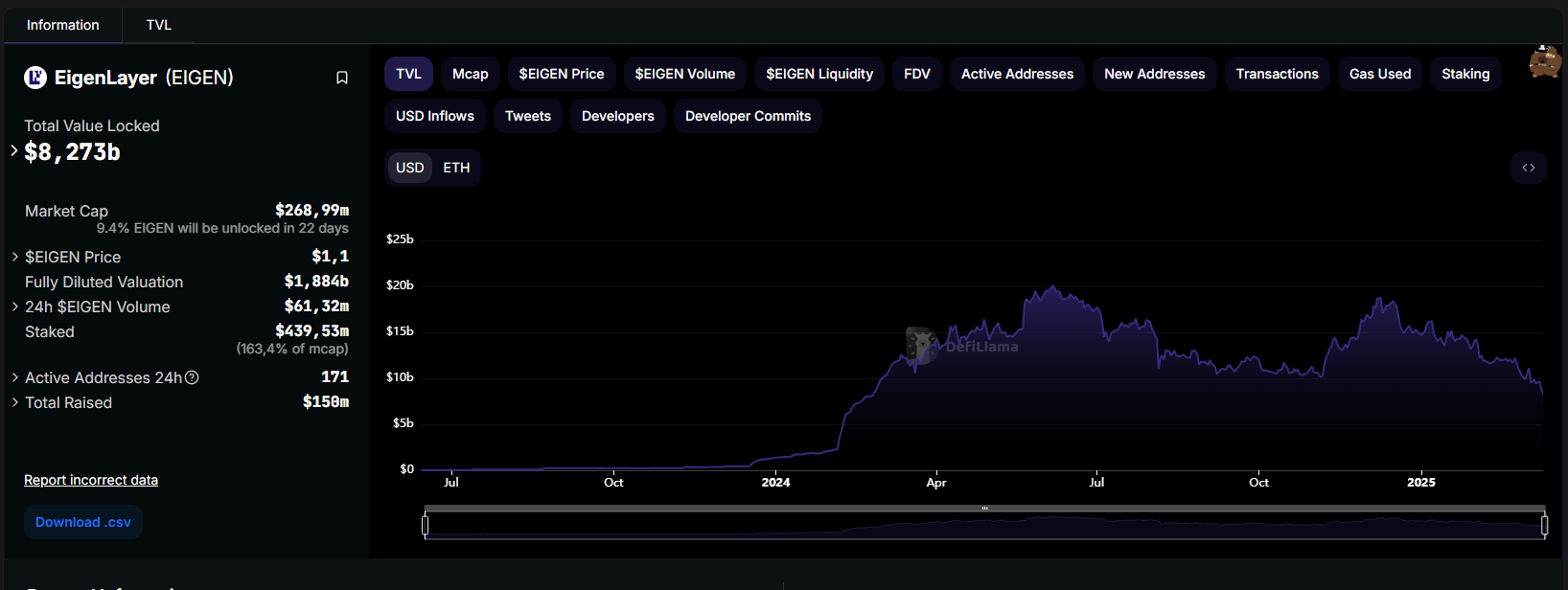
Task: Switch chart denomination to ETH
Action: coord(456,168)
